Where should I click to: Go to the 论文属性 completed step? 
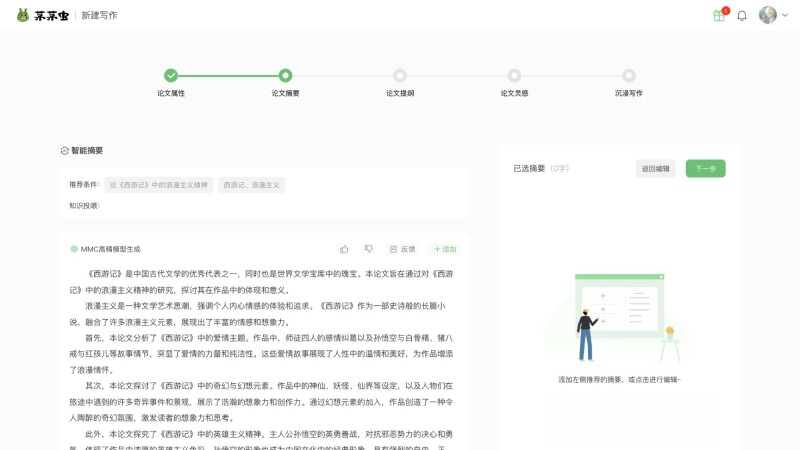171,75
